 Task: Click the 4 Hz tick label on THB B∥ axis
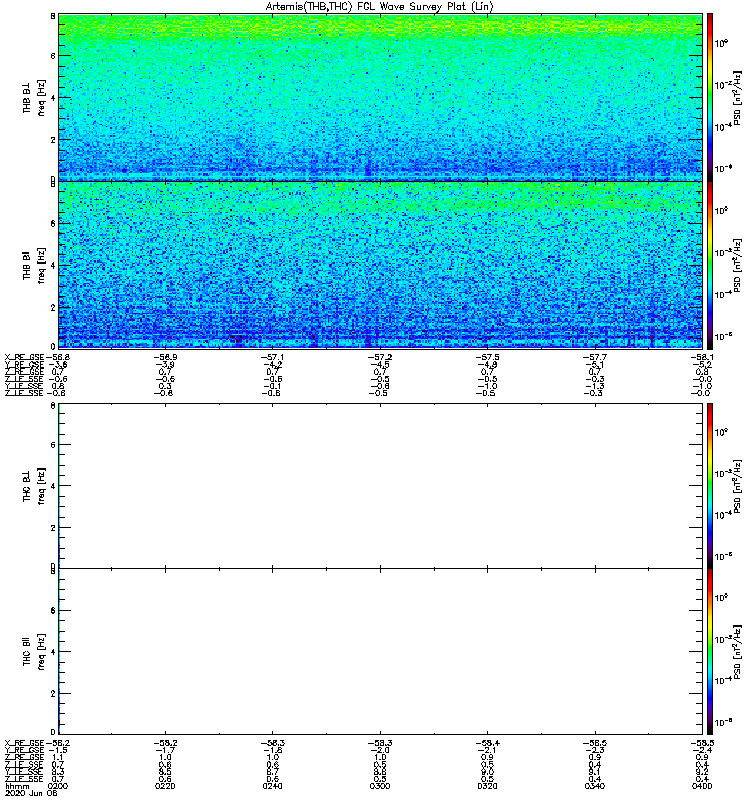(x=53, y=265)
